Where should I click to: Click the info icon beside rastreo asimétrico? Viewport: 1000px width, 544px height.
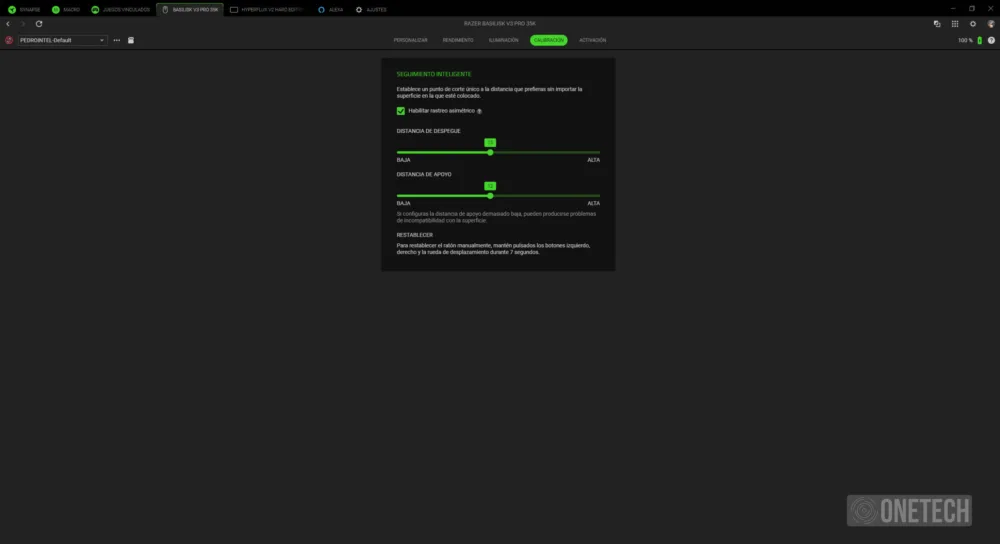pyautogui.click(x=479, y=111)
